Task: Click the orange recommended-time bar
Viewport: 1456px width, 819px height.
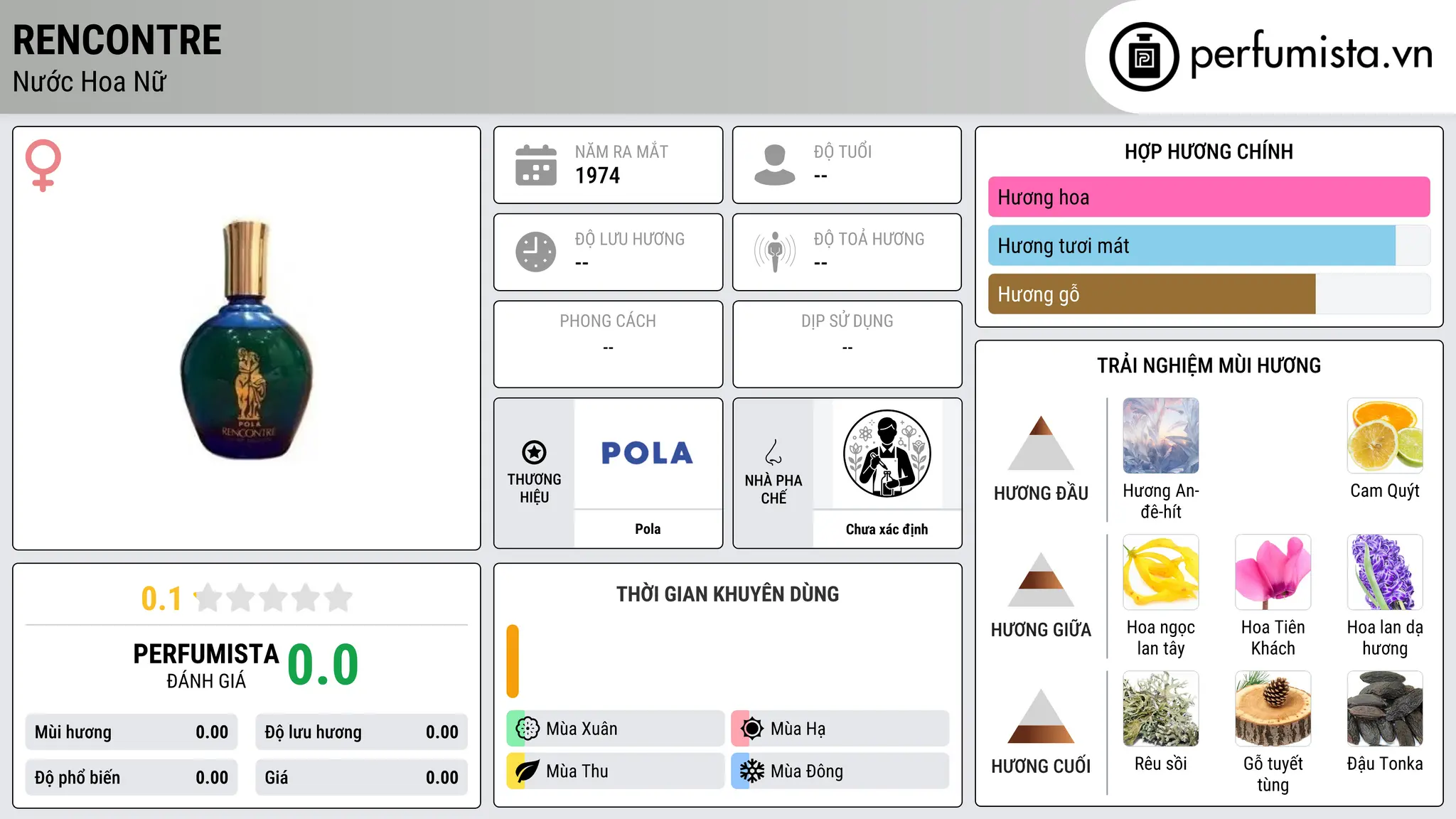Action: [x=513, y=661]
